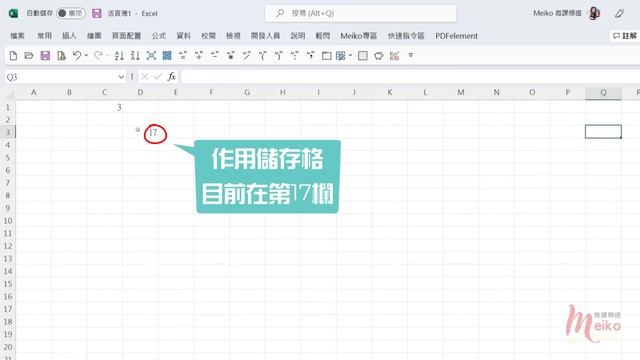Image resolution: width=640 pixels, height=360 pixels.
Task: Click cell containing value 3
Action: pyautogui.click(x=104, y=107)
